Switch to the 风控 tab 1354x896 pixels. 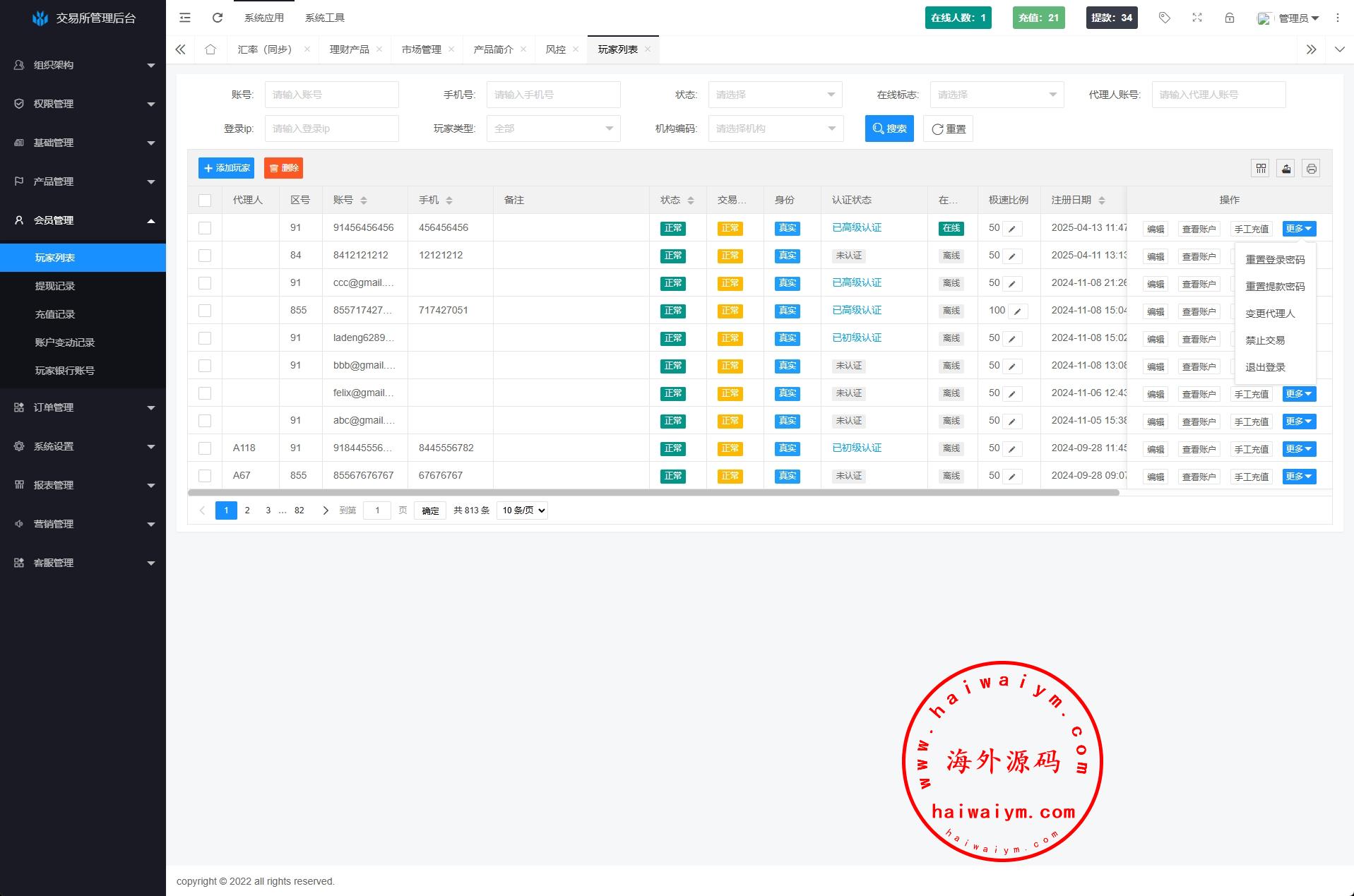point(556,49)
